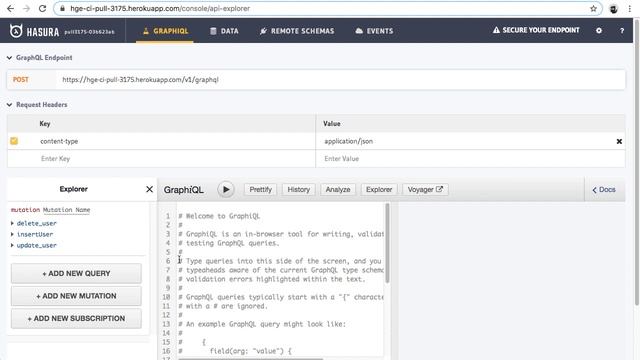Switch to the GraphiQL tab

point(165,31)
